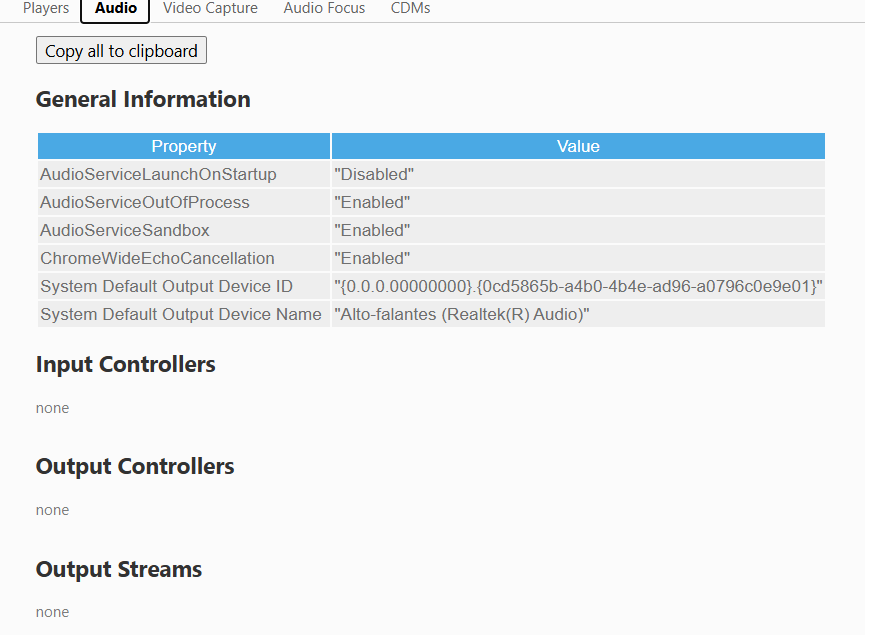Click the output device ID GUID value
The height and width of the screenshot is (635, 871).
(578, 287)
